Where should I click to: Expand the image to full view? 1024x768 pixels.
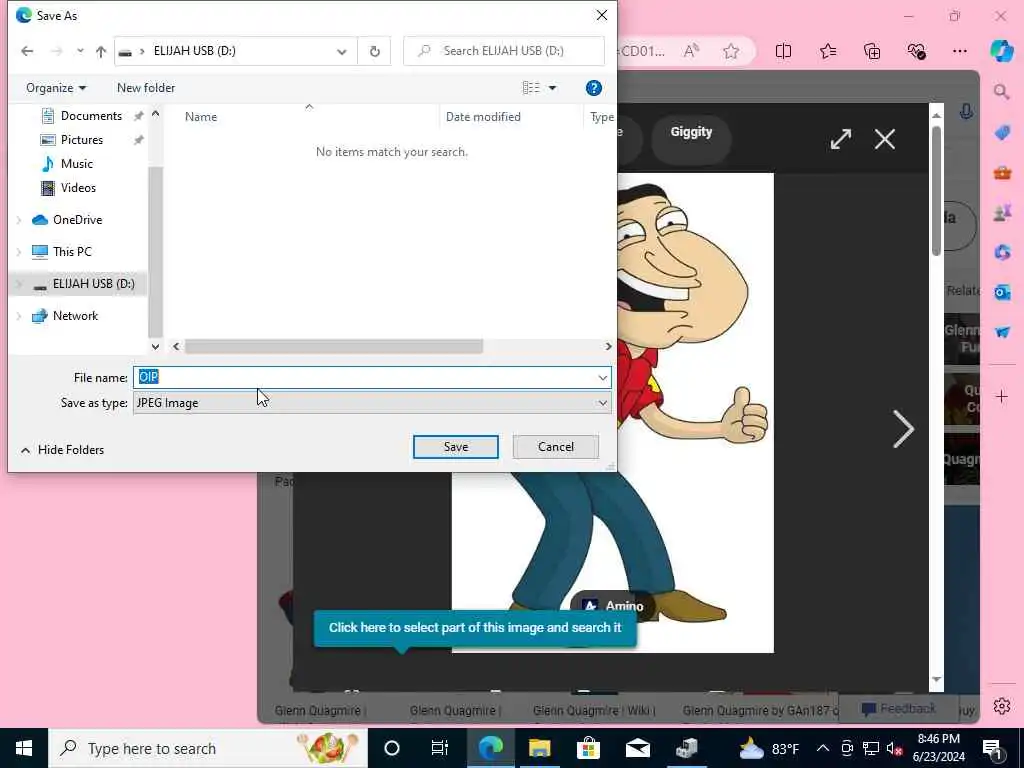840,139
